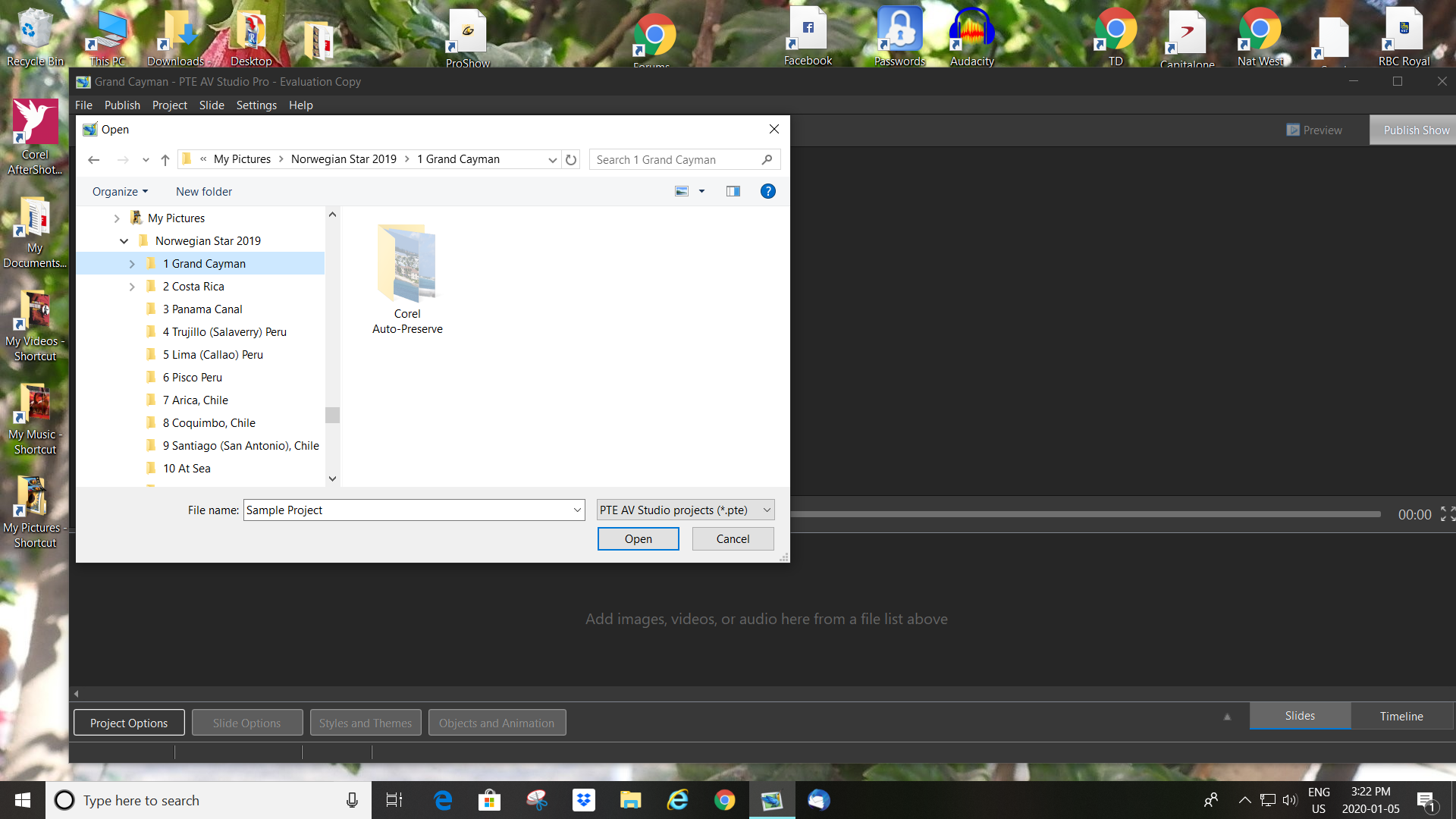This screenshot has height=819, width=1456.
Task: Click the Help question mark icon
Action: tap(767, 191)
